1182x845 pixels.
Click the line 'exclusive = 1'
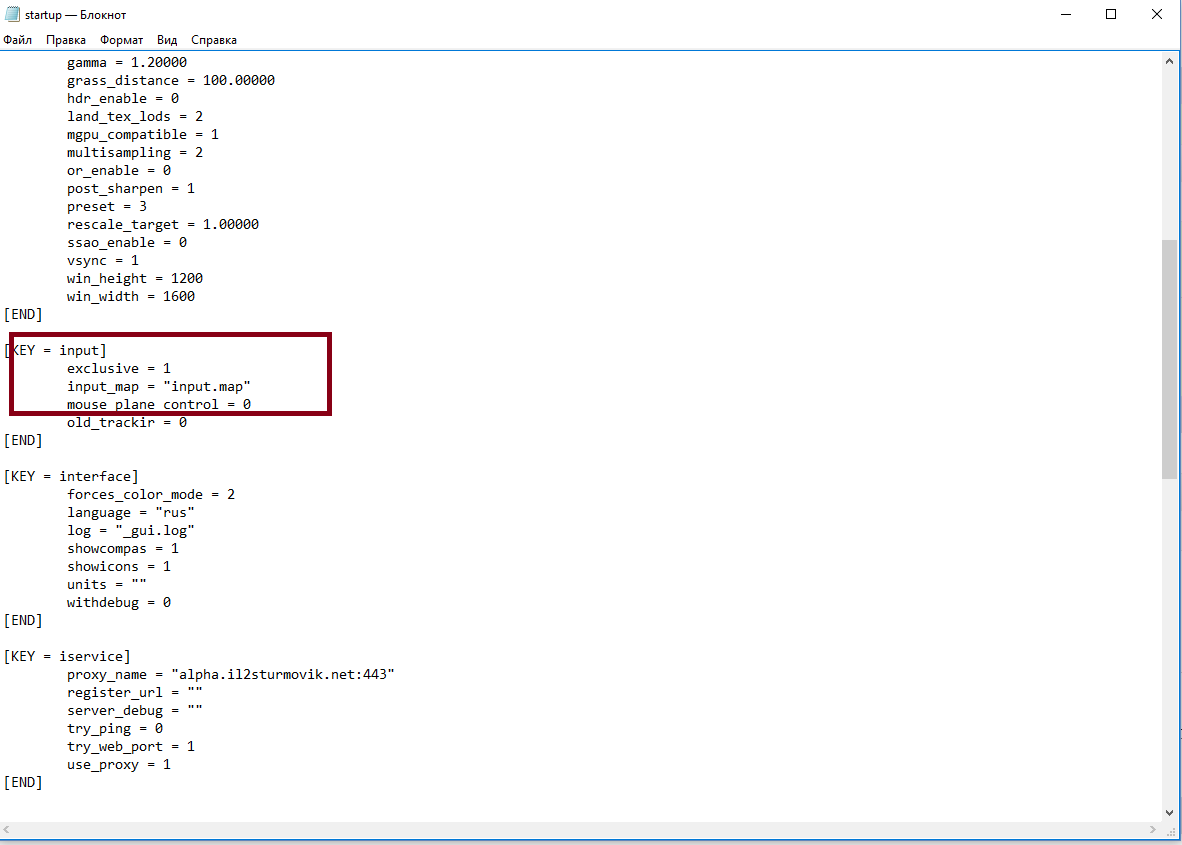click(119, 369)
